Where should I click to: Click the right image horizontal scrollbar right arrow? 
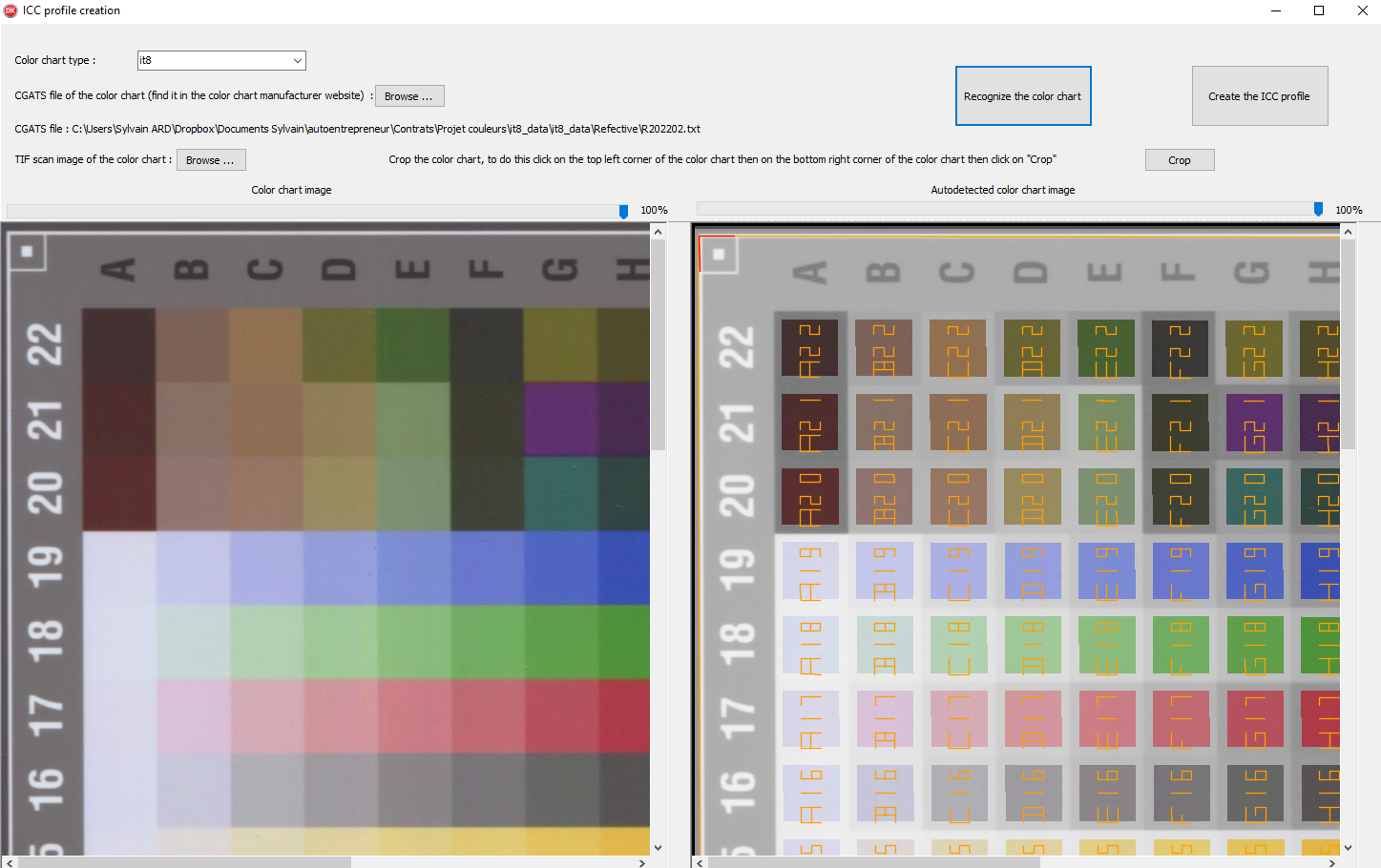coord(1332,862)
